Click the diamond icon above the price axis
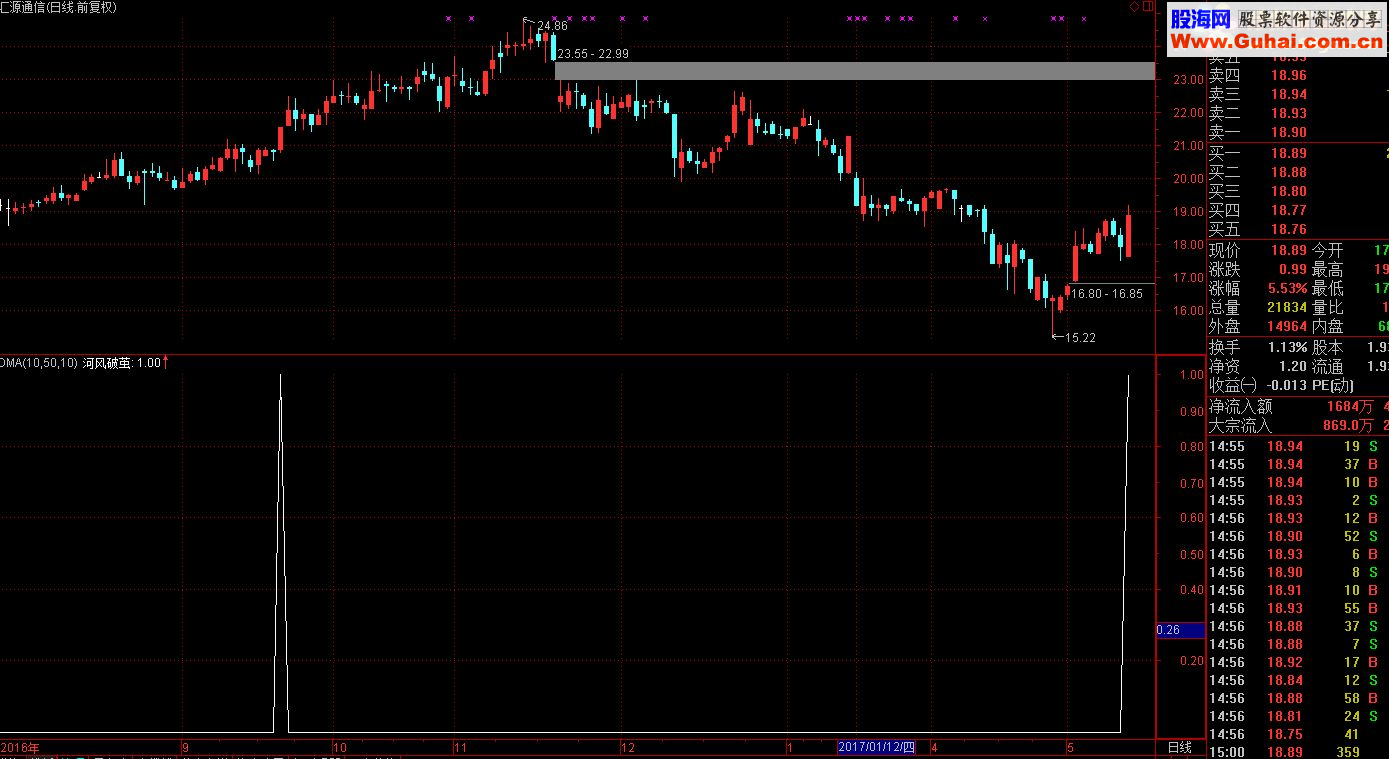Image resolution: width=1389 pixels, height=759 pixels. (1134, 7)
